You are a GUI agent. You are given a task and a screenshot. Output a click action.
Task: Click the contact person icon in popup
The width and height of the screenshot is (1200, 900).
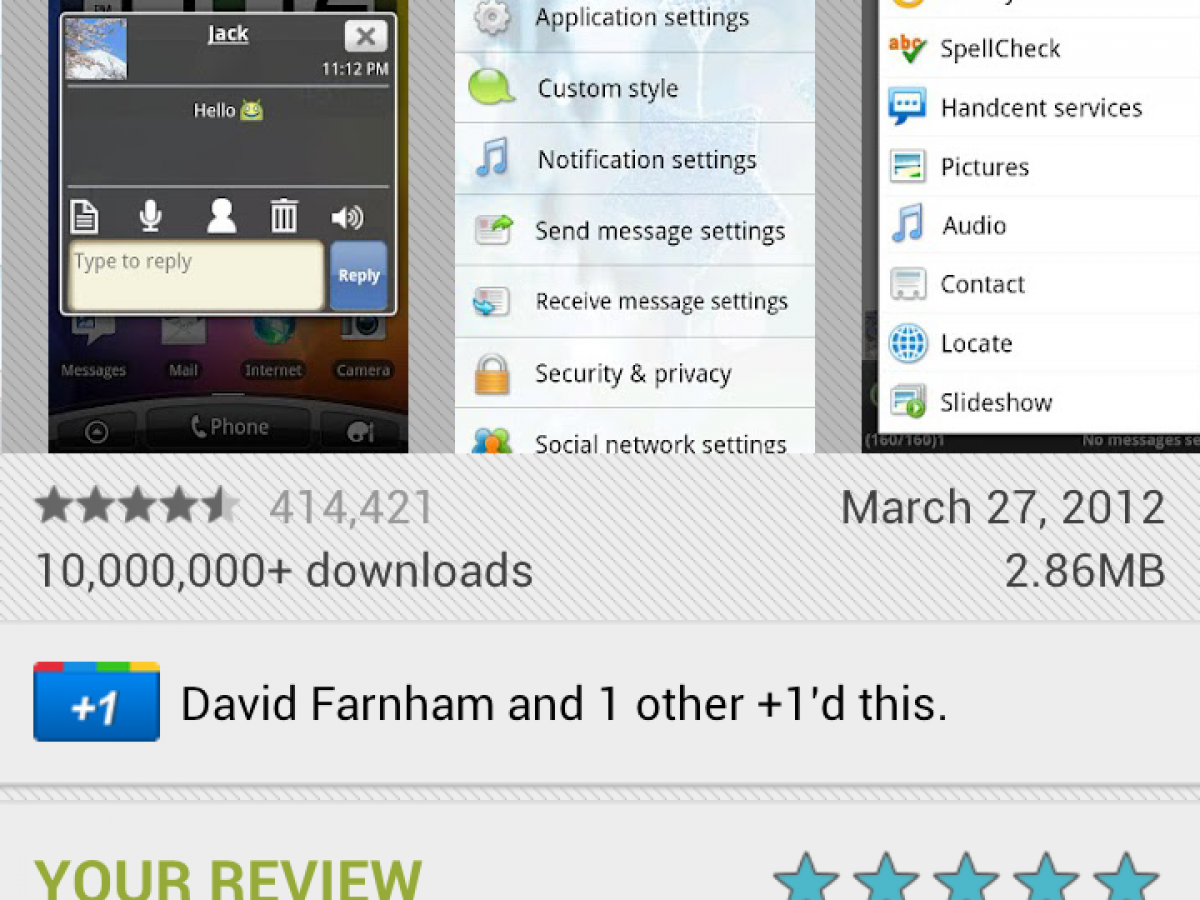pos(221,216)
